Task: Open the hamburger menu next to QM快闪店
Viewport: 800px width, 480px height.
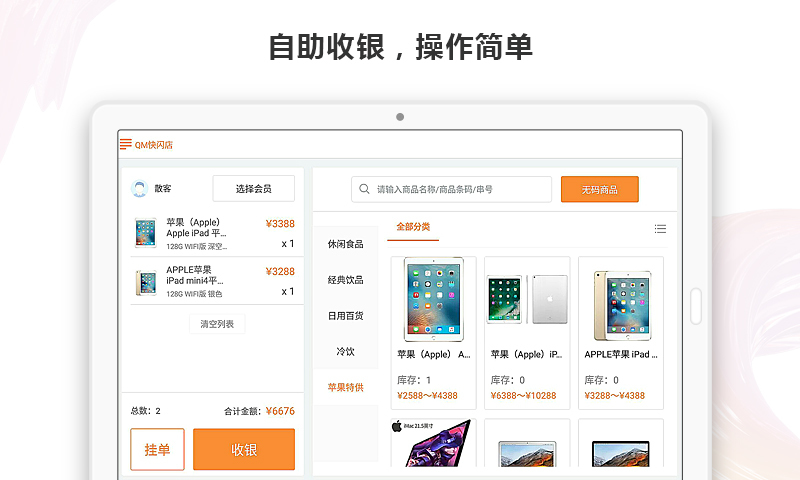Action: pos(125,145)
